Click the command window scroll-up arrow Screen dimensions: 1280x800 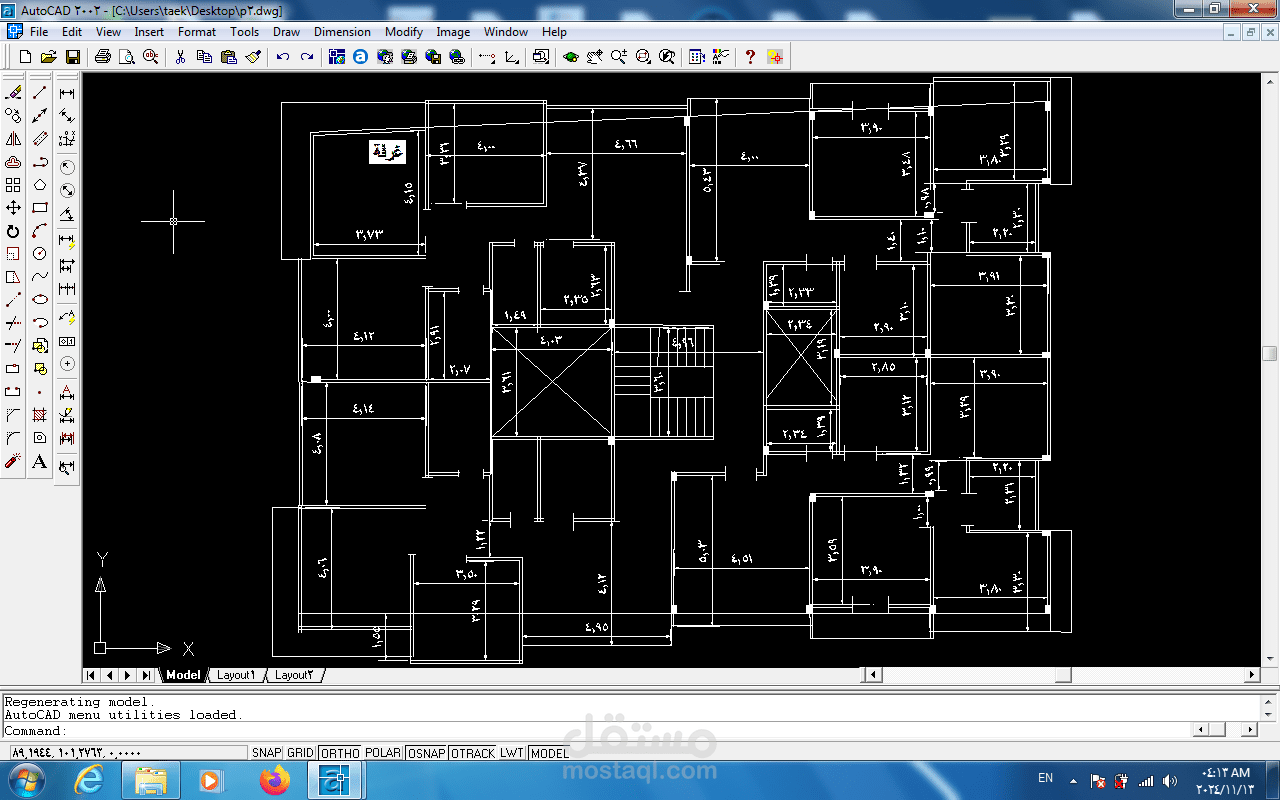tap(1269, 703)
